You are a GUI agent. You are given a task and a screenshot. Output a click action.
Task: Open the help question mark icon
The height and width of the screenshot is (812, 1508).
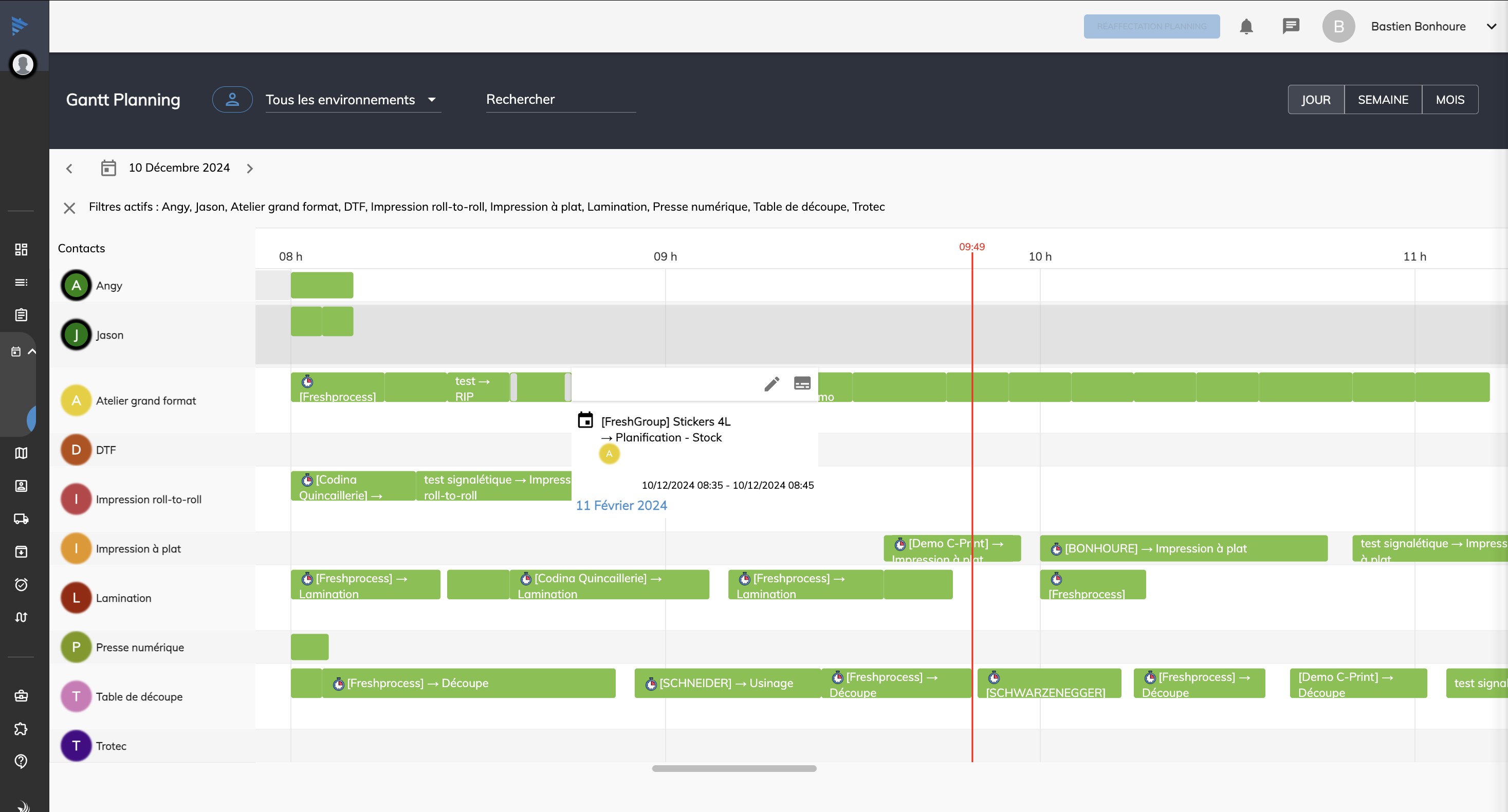pos(21,761)
